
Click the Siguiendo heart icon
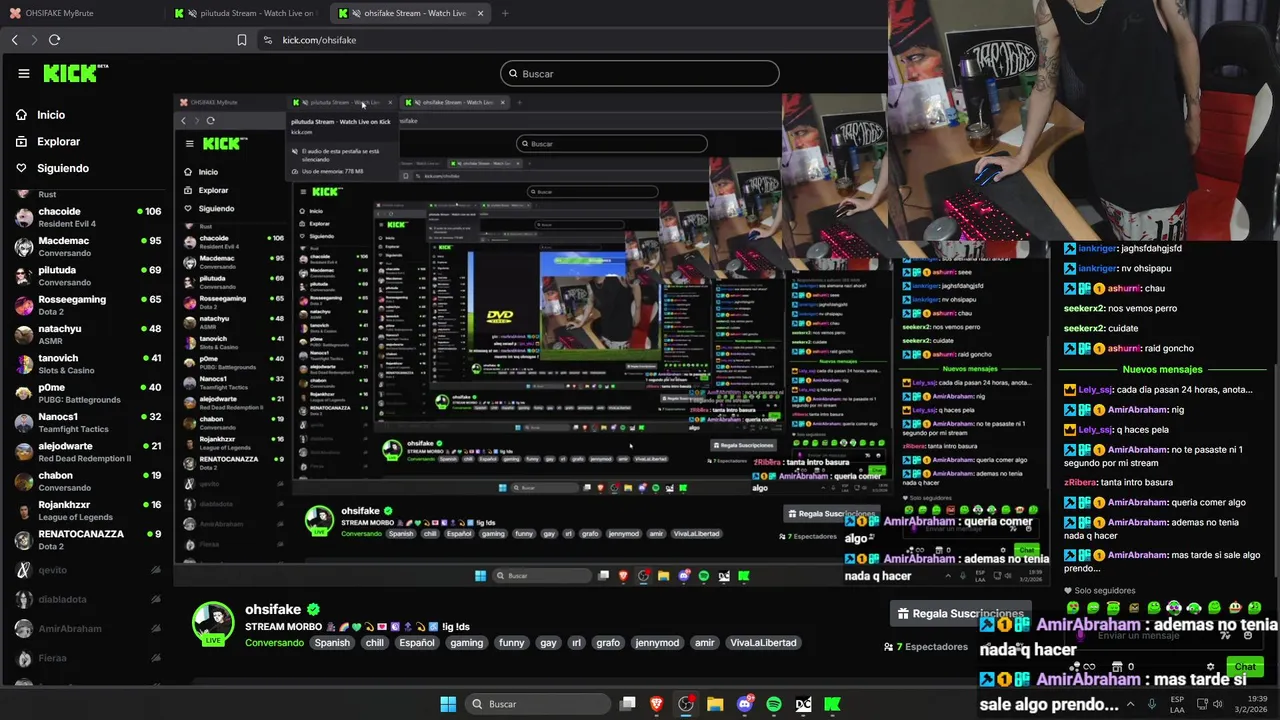coord(21,168)
